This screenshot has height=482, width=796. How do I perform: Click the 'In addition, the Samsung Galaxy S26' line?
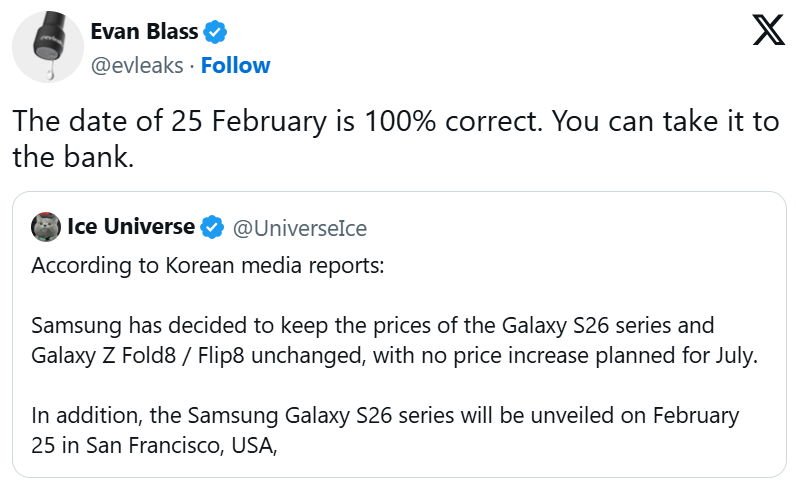(385, 415)
